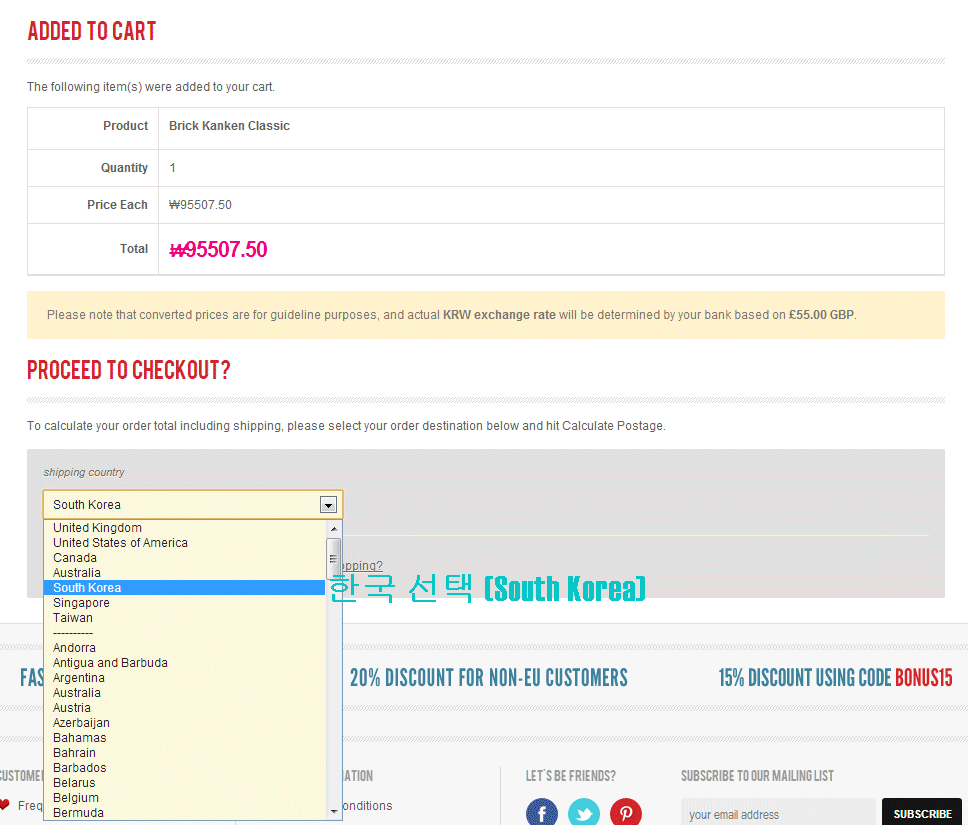Select Taiwan from the dropdown list
The width and height of the screenshot is (968, 825).
pyautogui.click(x=73, y=618)
